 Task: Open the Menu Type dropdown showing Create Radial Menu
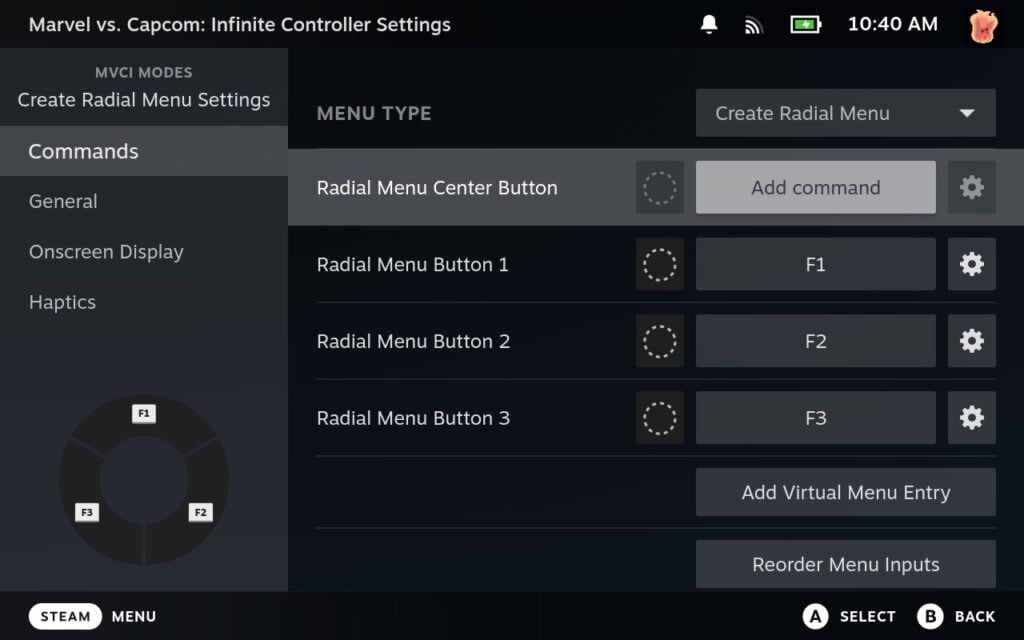[845, 113]
